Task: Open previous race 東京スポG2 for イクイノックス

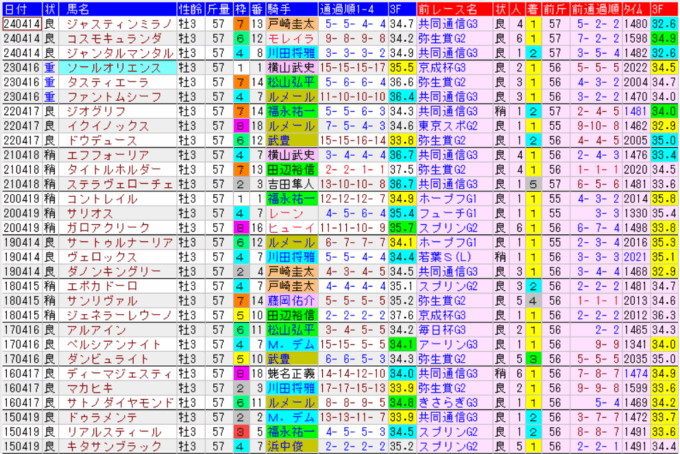Action: (x=448, y=126)
